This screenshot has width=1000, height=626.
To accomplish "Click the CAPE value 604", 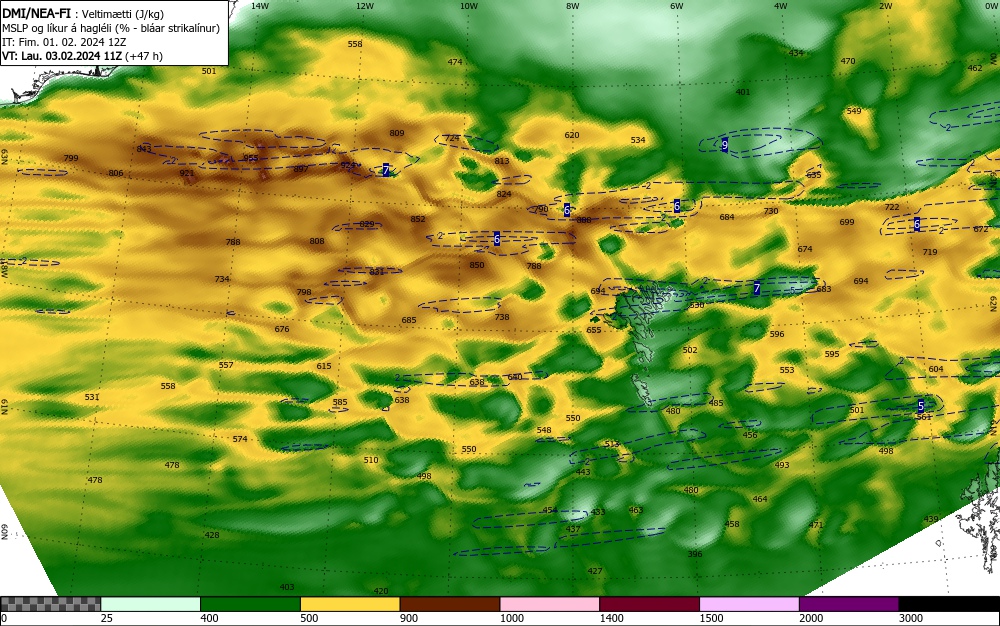I will 936,369.
